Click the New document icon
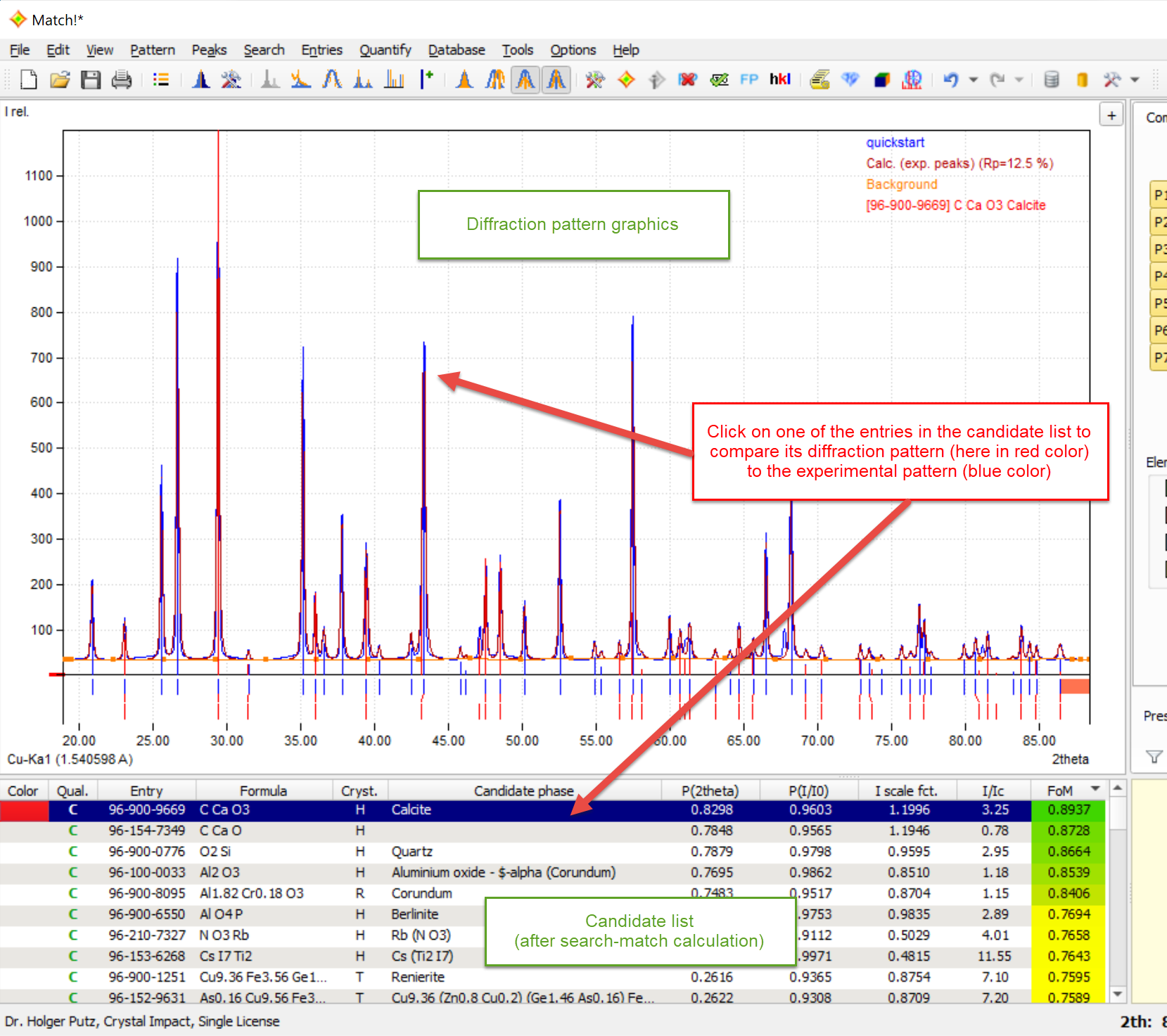 point(28,79)
